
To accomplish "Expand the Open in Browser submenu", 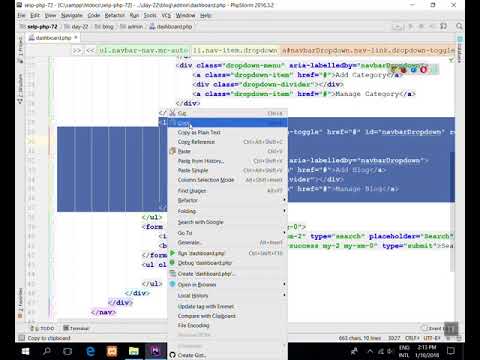I will (228, 284).
